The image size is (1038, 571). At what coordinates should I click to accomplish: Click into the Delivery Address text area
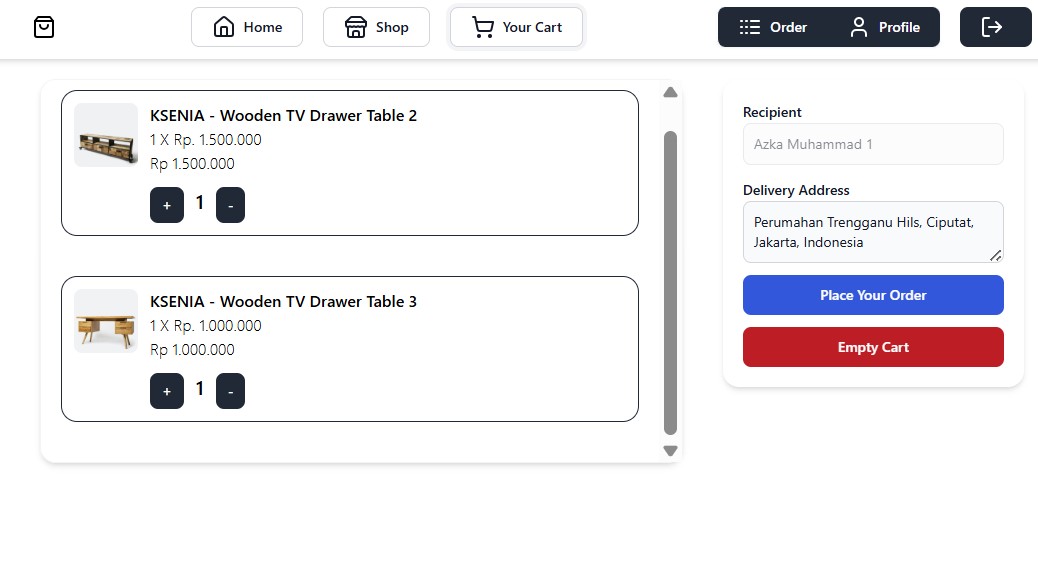coord(873,232)
